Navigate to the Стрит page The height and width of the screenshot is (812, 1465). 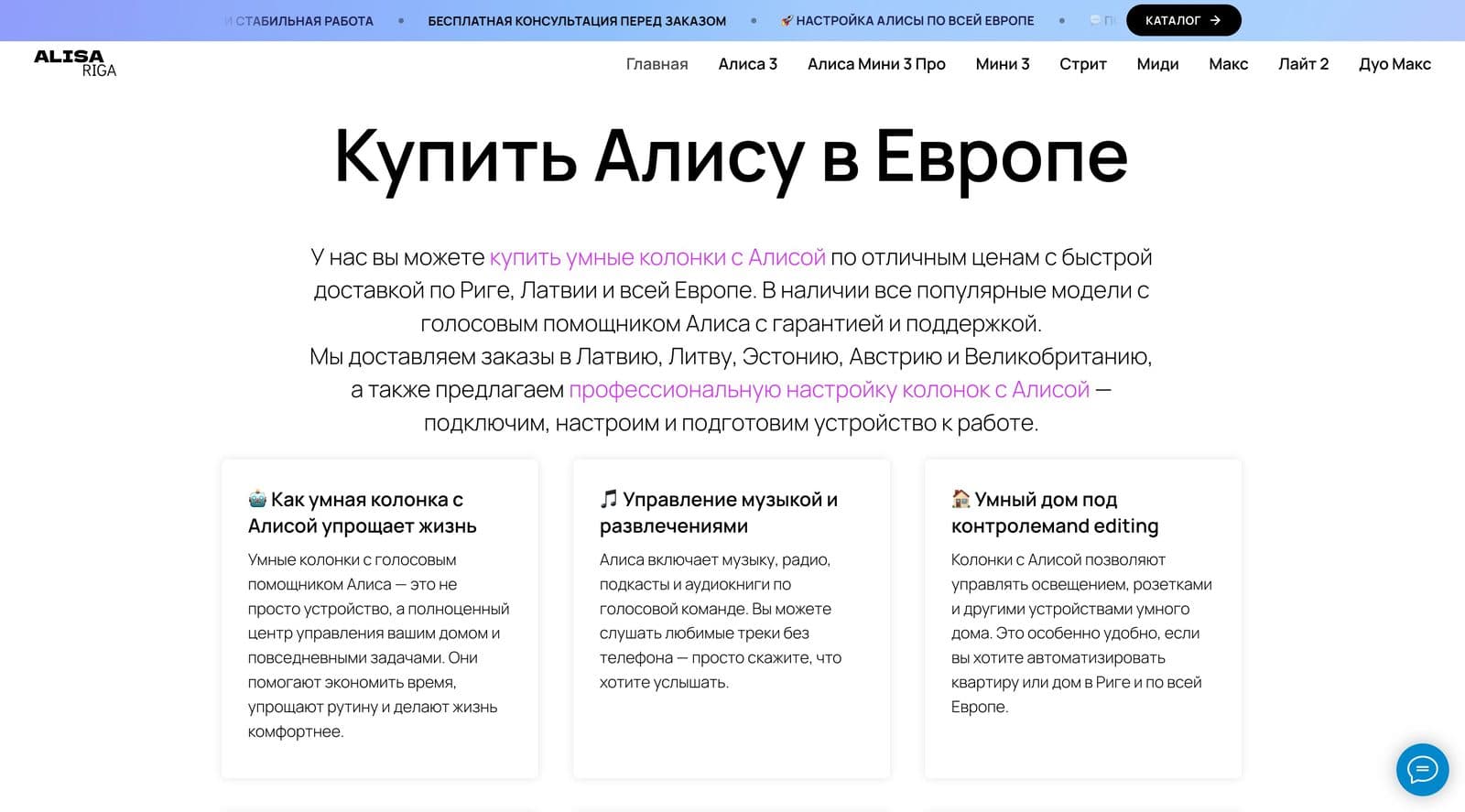click(1083, 64)
